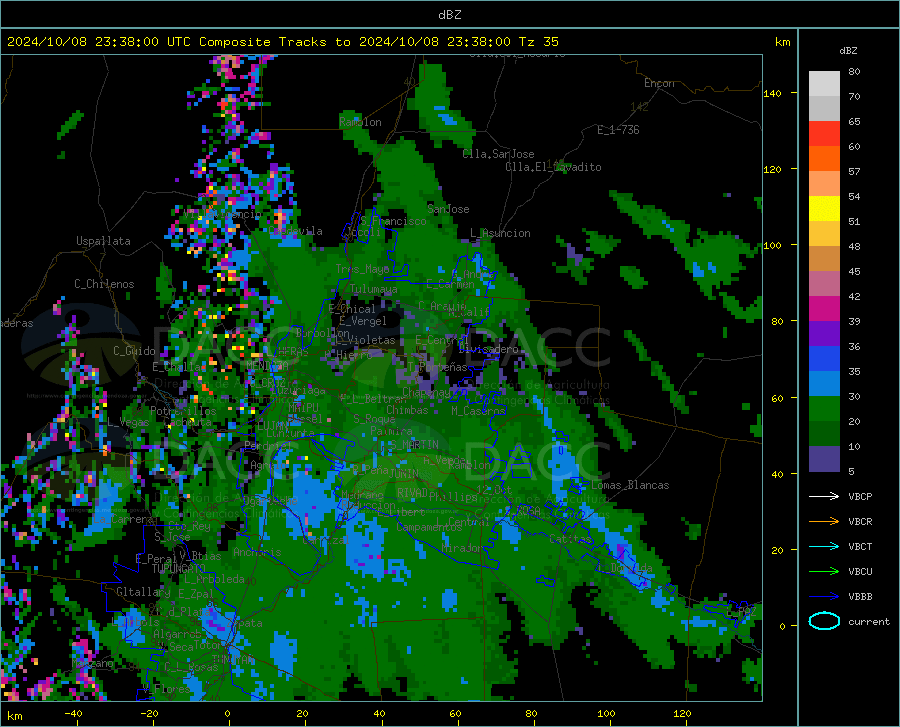
Task: Click the 'VBBB' legend label
Action: coord(860,597)
